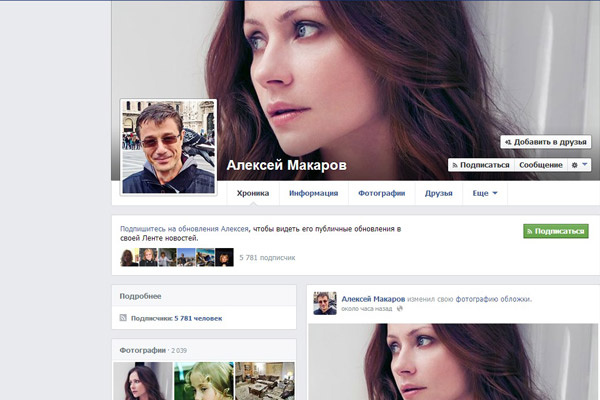Open the sixth subscriber avatar thumbnail
The height and width of the screenshot is (400, 600).
coord(224,257)
